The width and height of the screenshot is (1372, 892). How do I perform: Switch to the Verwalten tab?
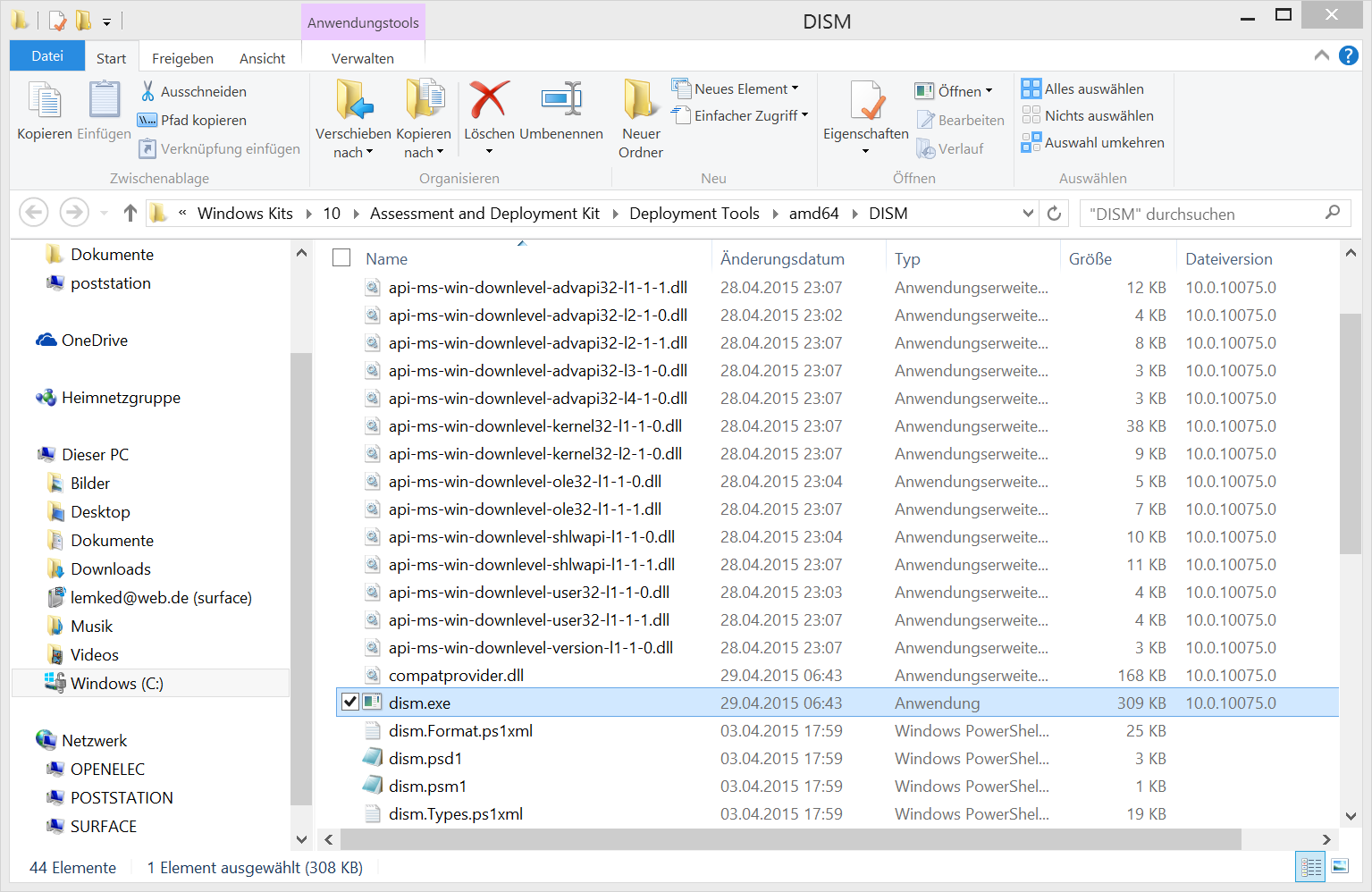click(363, 58)
